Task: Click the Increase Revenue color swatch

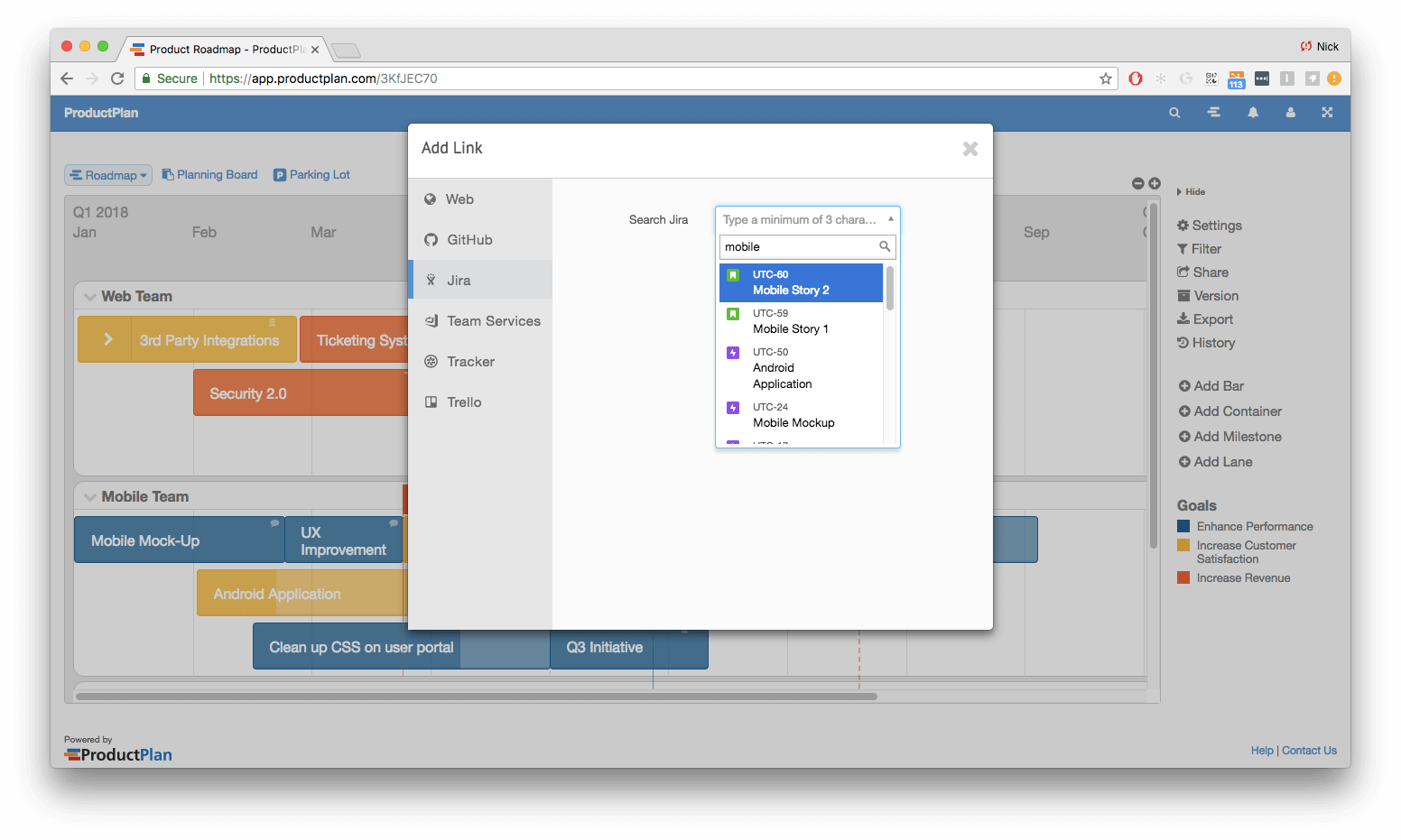Action: tap(1184, 577)
